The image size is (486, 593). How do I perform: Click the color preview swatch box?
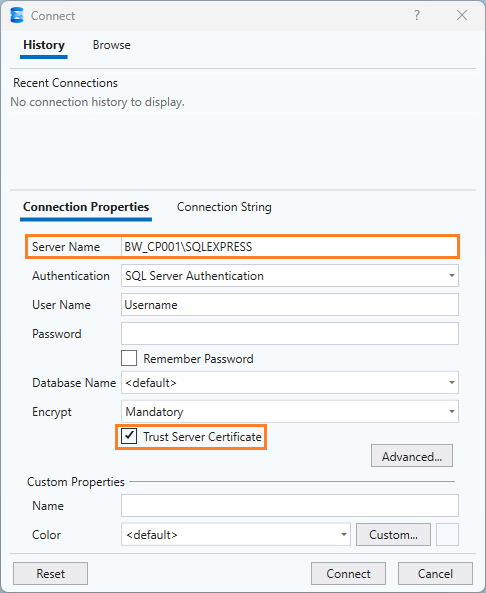point(447,535)
